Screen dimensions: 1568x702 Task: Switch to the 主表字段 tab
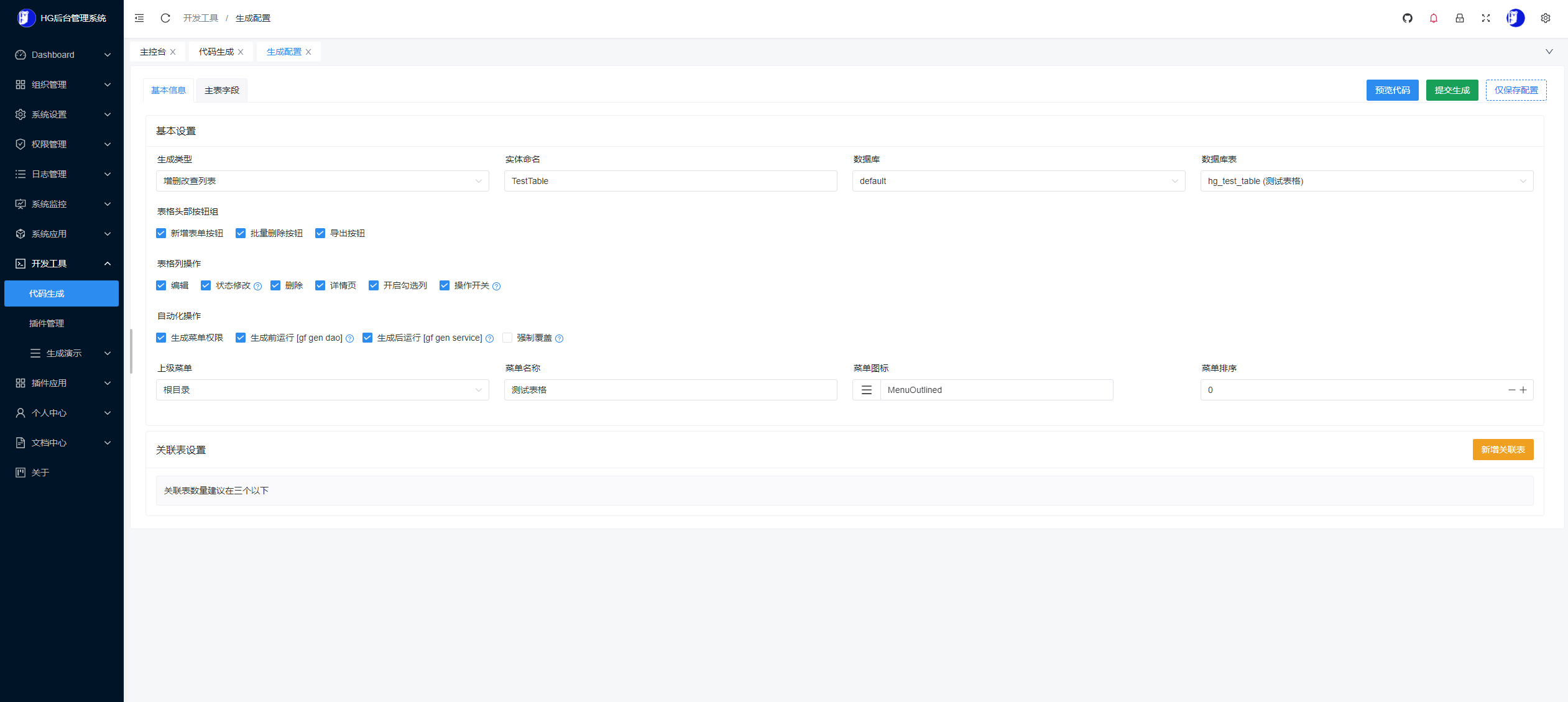[x=222, y=90]
